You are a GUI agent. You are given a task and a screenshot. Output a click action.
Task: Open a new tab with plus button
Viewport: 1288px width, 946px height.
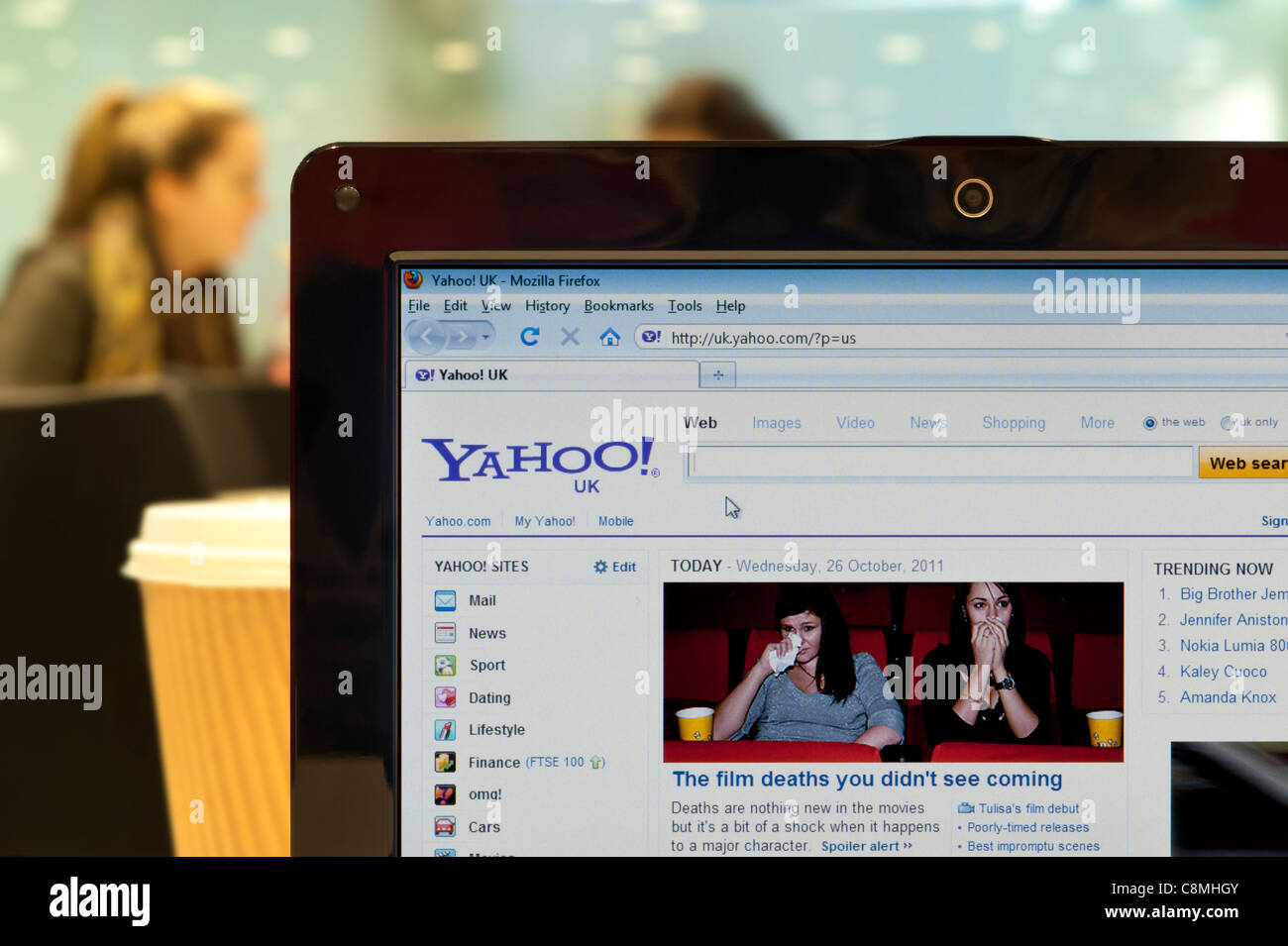(x=718, y=374)
